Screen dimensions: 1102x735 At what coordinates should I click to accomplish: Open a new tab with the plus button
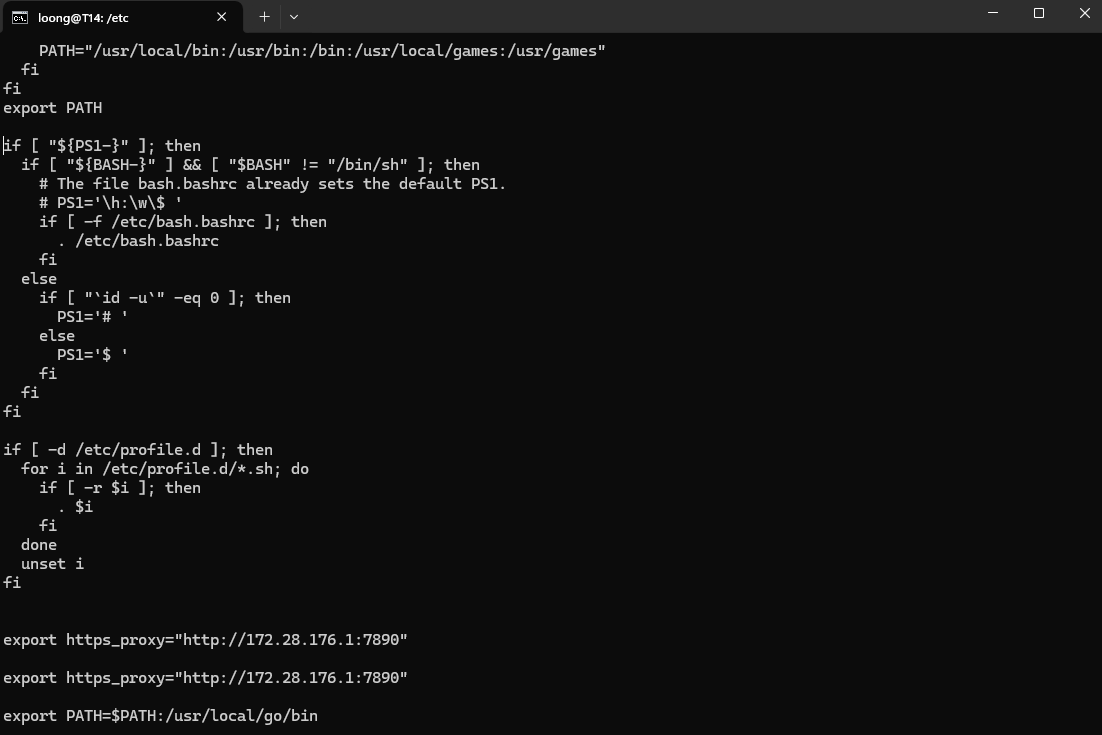264,17
